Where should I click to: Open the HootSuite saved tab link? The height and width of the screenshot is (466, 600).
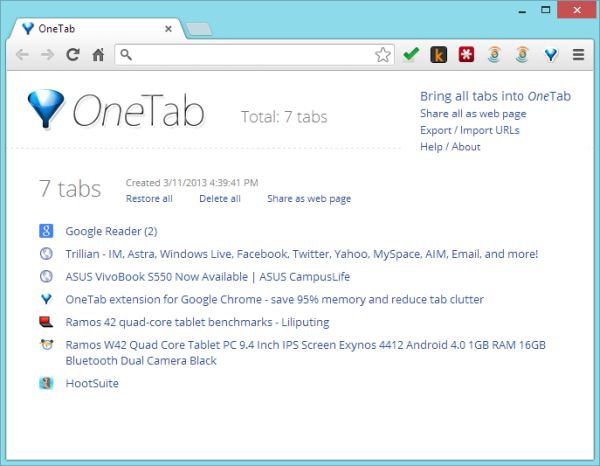tap(92, 383)
